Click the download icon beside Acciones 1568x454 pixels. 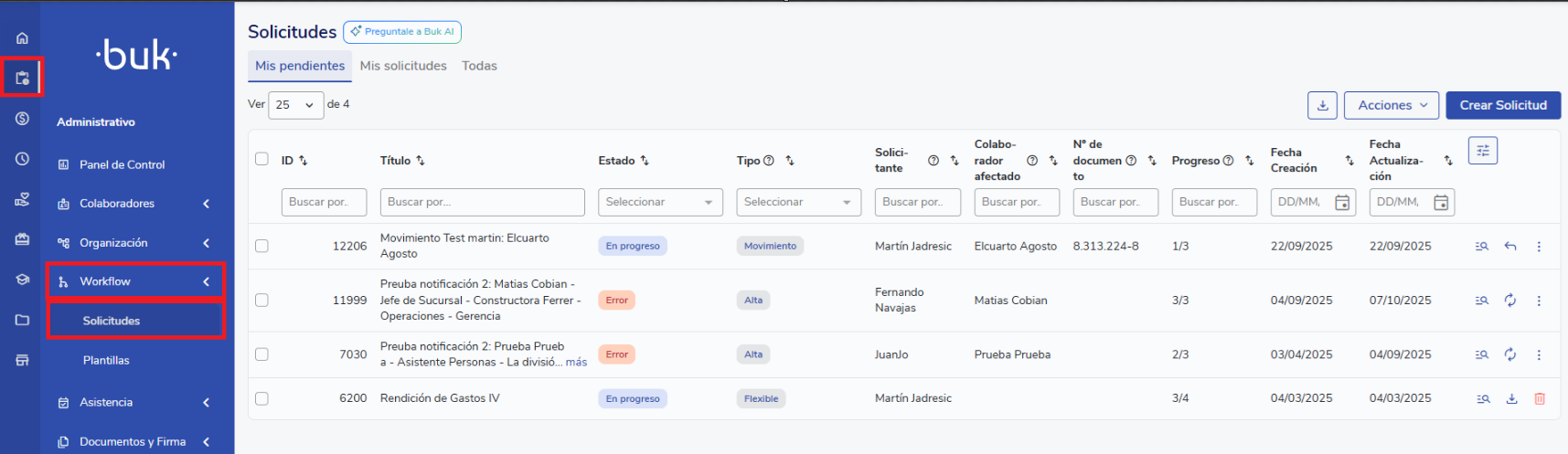click(x=1322, y=105)
